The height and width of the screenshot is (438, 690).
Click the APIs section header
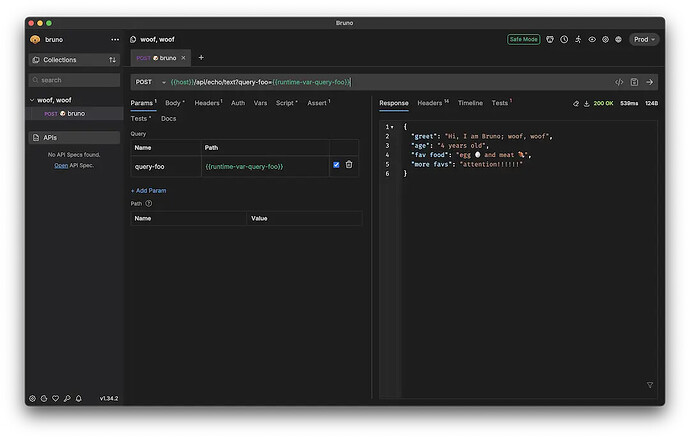click(74, 138)
